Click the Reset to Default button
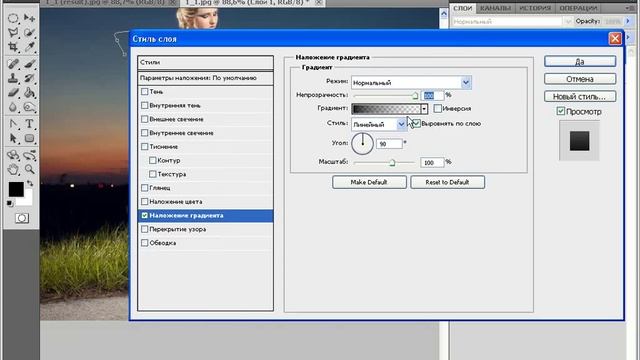Screen dimensions: 640x360 coord(447,182)
